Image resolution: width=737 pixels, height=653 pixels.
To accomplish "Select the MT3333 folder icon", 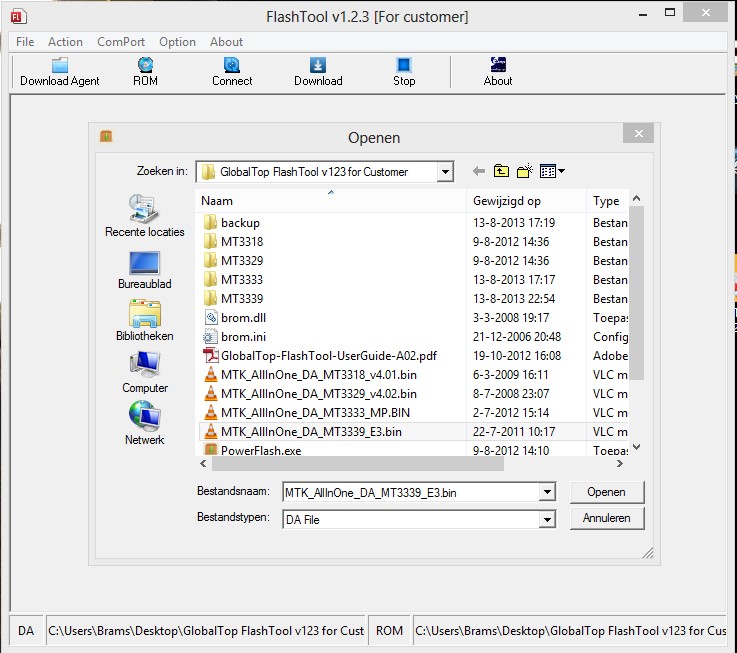I will coord(211,279).
